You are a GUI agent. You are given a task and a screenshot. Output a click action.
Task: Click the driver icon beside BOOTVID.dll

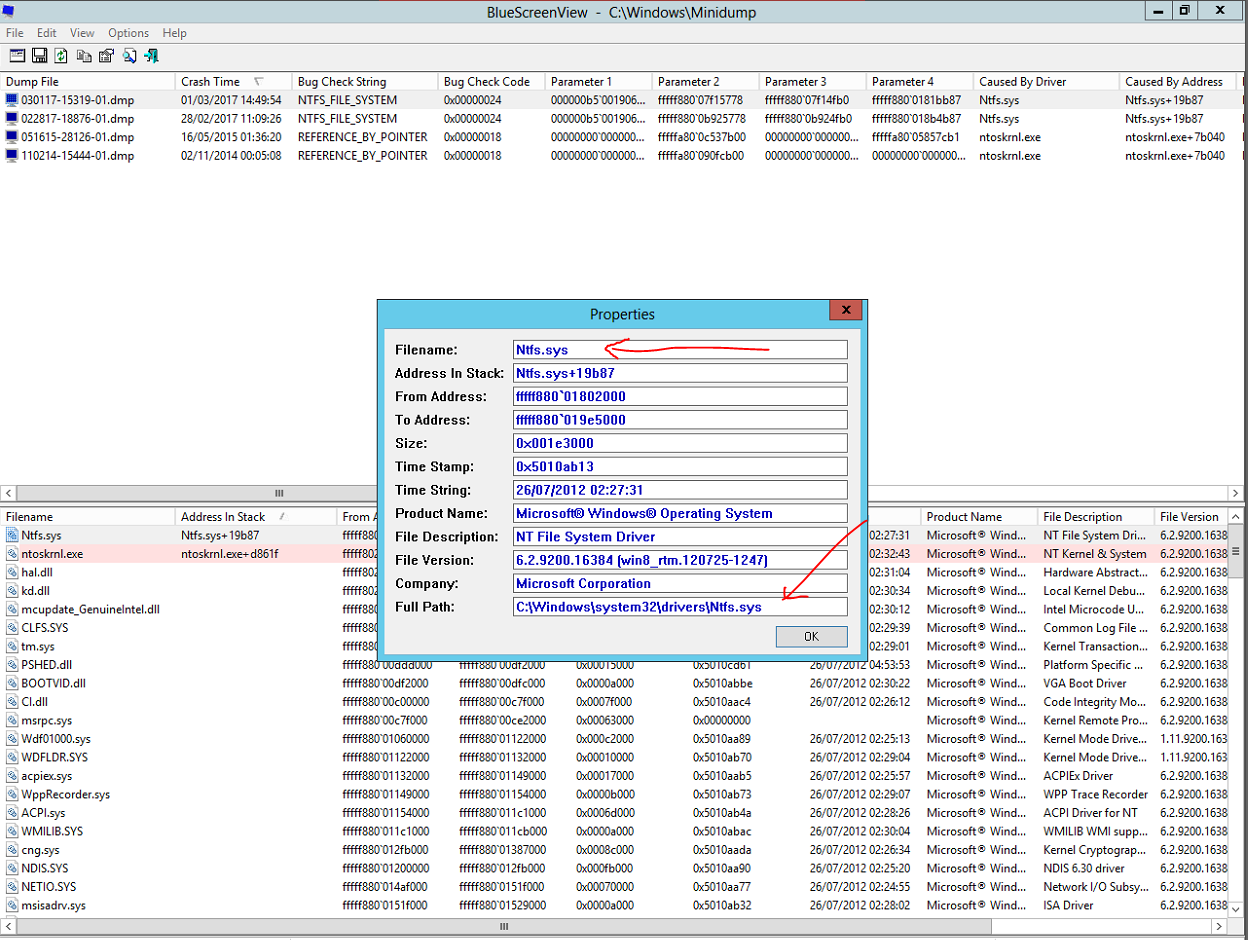click(x=12, y=683)
